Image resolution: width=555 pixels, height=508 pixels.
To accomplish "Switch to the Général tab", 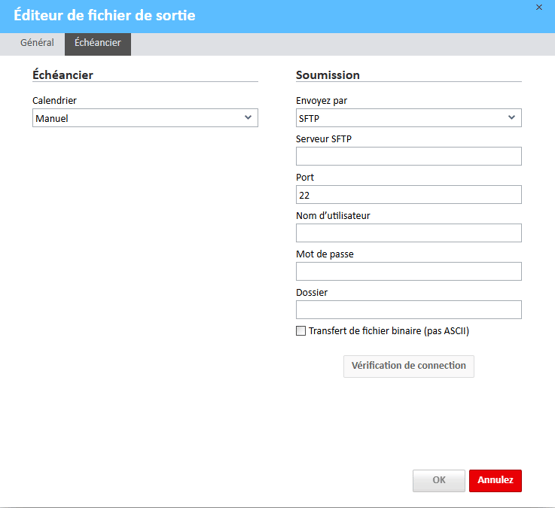I will tap(37, 43).
